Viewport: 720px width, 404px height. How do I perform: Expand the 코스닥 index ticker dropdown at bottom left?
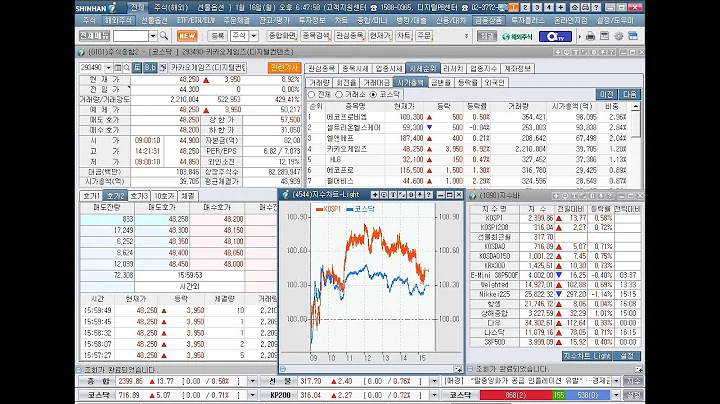click(x=252, y=395)
